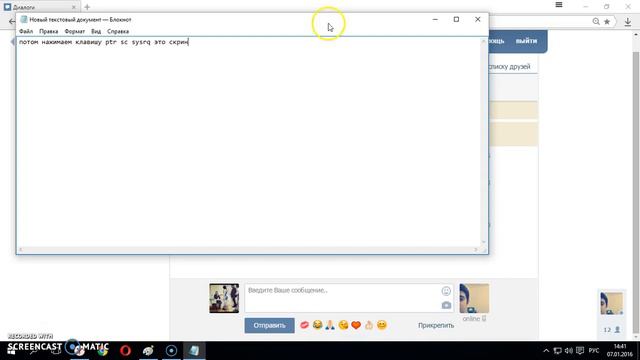Bookmark the page with star icon

click(607, 22)
